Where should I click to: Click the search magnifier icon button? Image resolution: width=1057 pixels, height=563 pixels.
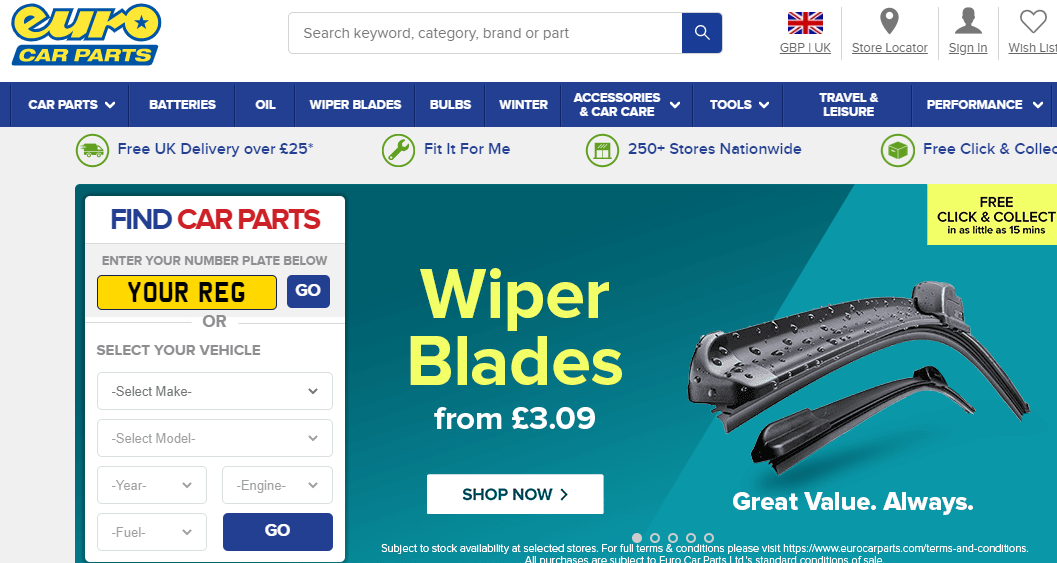pyautogui.click(x=702, y=33)
